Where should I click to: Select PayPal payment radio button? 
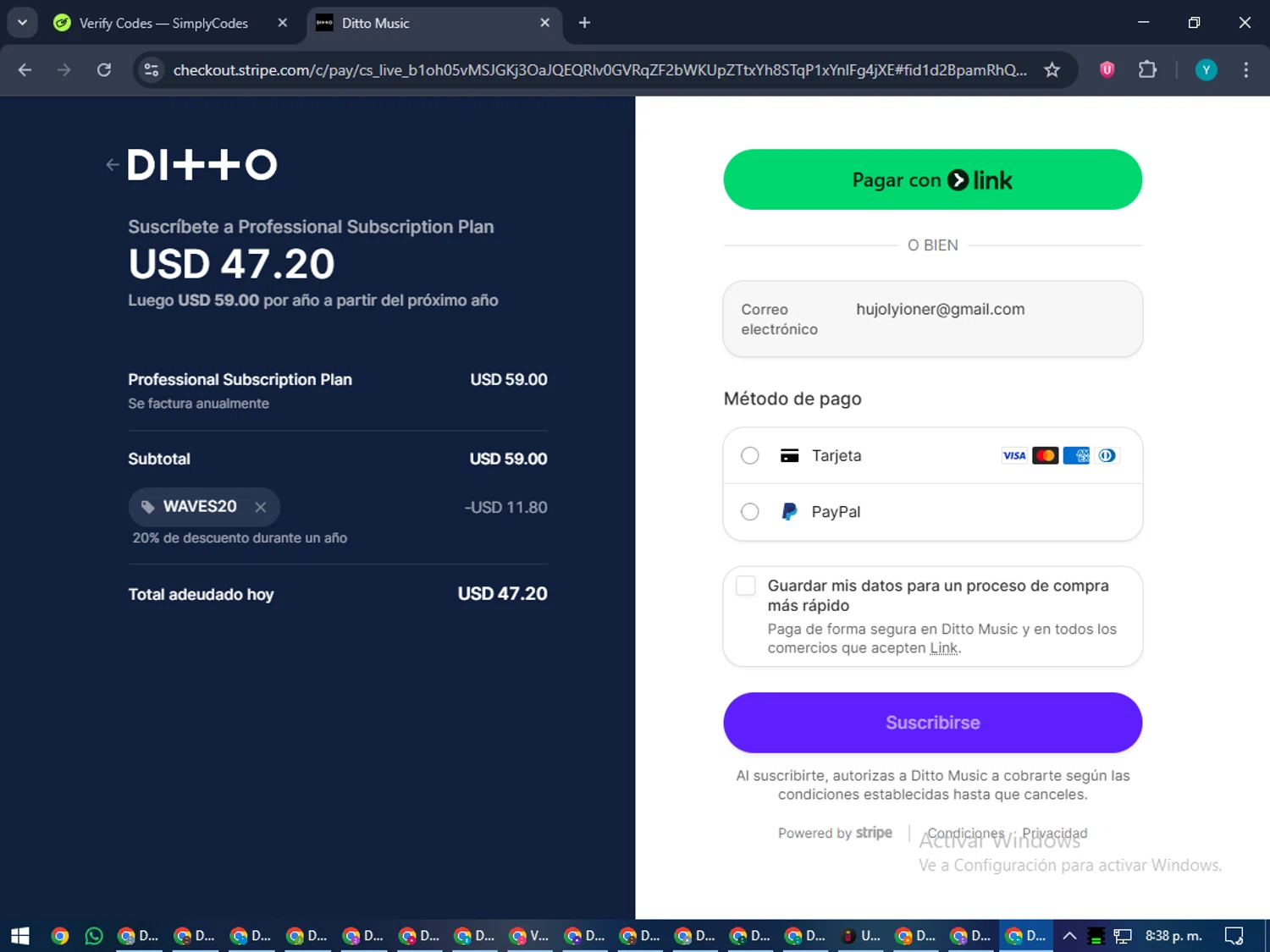pos(750,512)
